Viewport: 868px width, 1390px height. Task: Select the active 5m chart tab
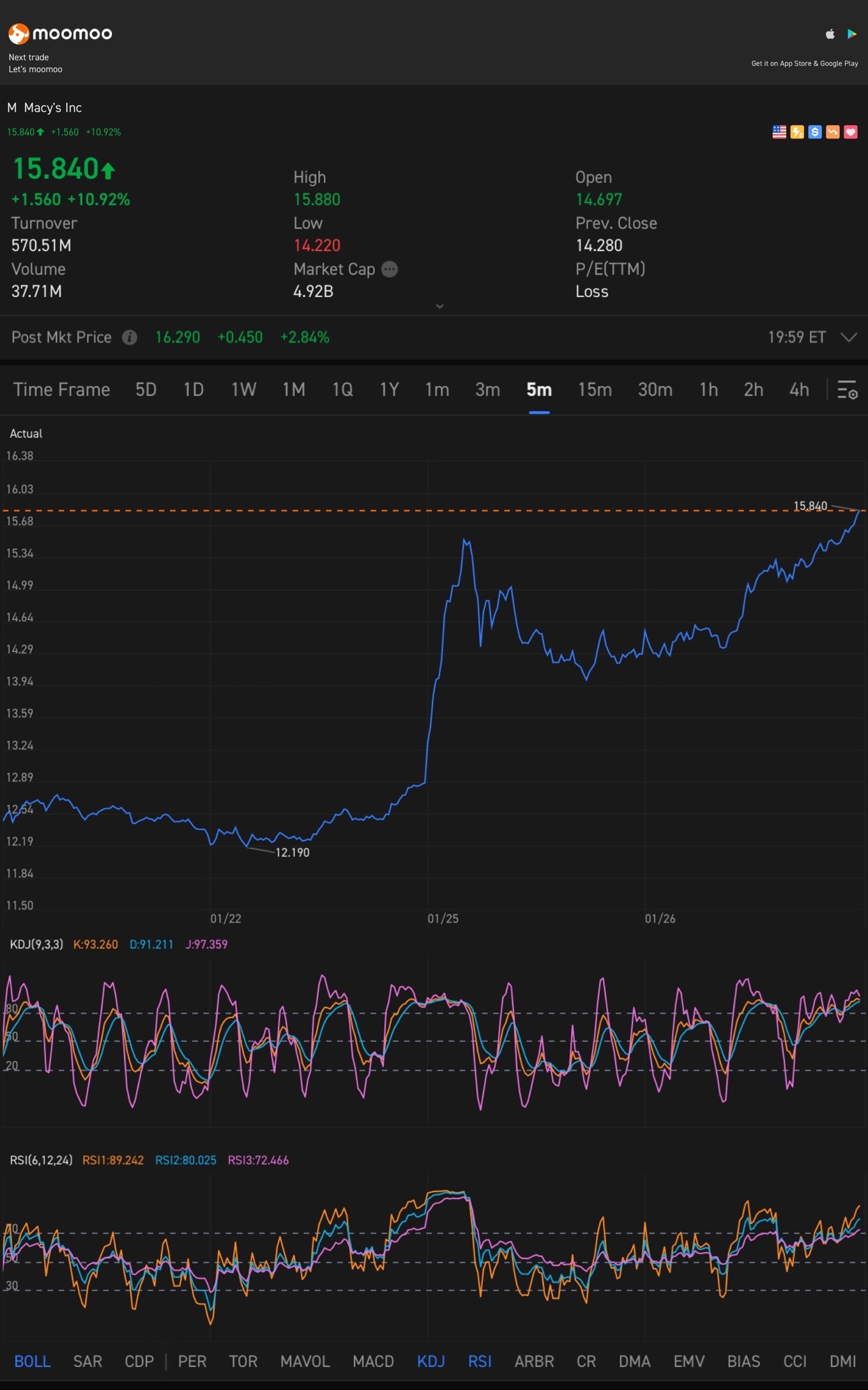tap(539, 390)
